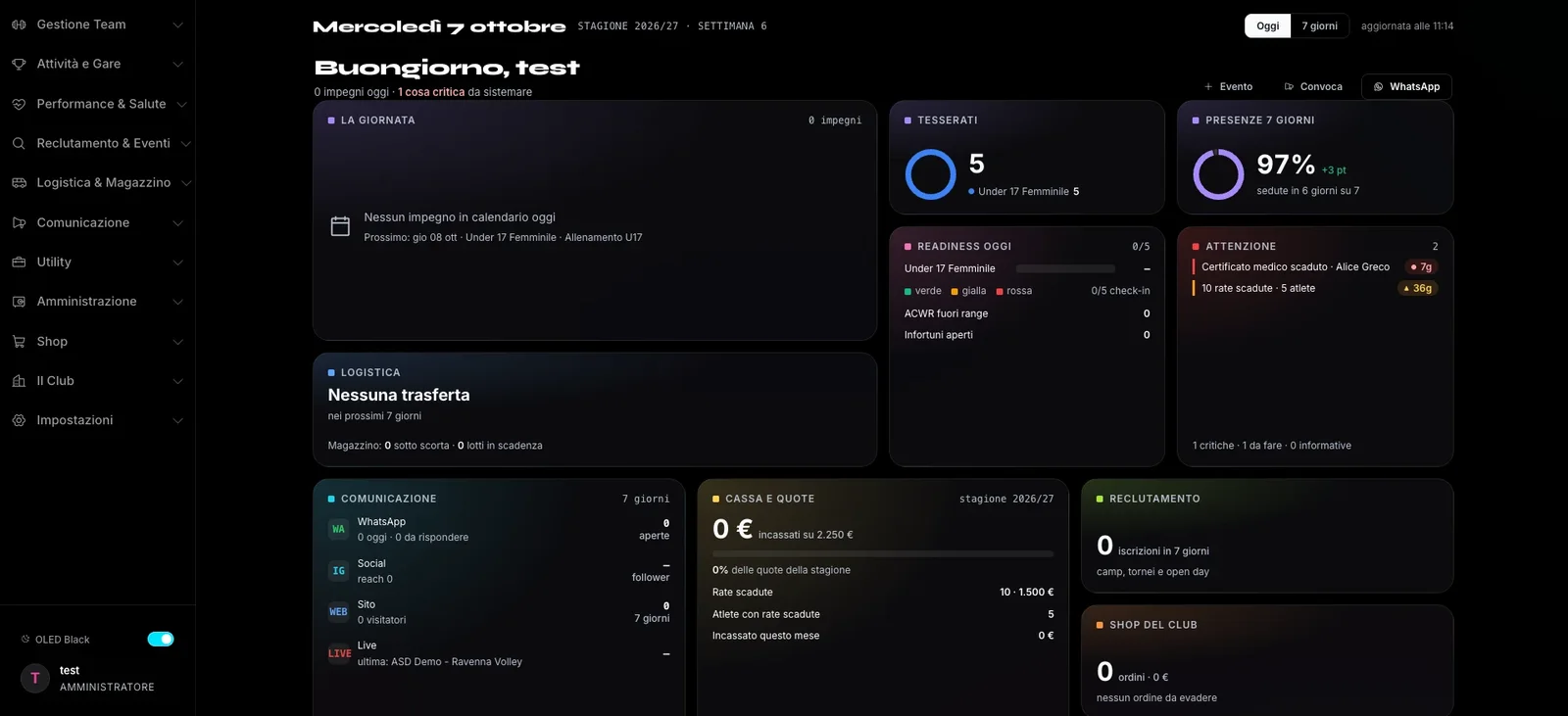
Task: Click the Convoca button
Action: click(1313, 86)
